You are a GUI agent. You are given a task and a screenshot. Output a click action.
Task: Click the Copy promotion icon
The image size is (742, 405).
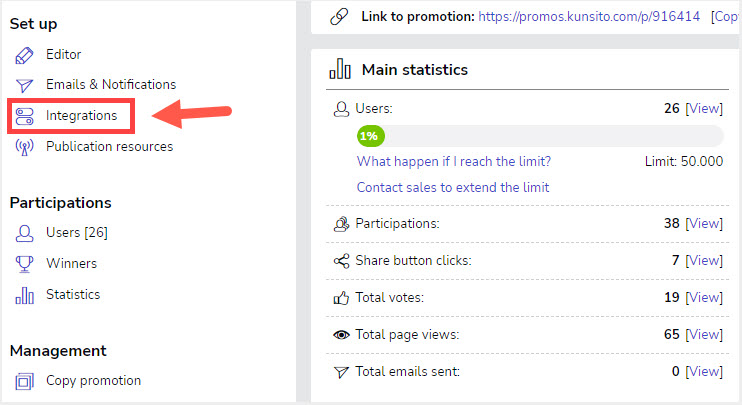24,381
